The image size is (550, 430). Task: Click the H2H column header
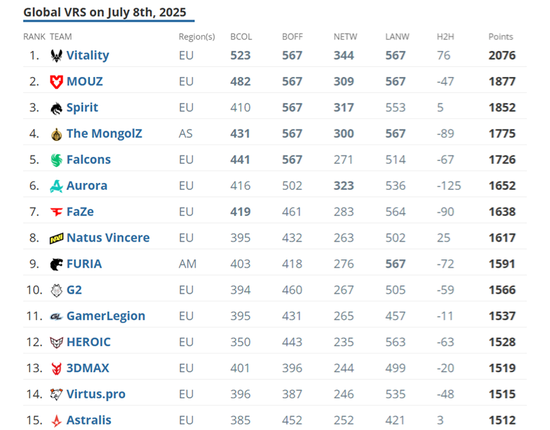[x=445, y=37]
